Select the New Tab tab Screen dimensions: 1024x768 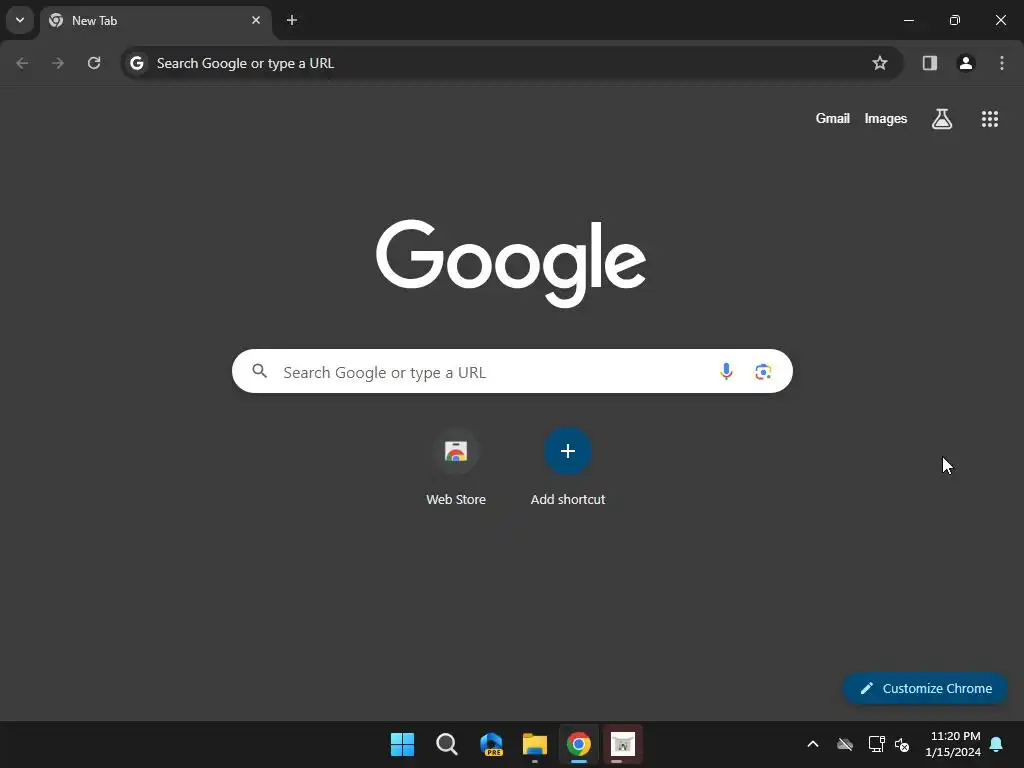155,21
